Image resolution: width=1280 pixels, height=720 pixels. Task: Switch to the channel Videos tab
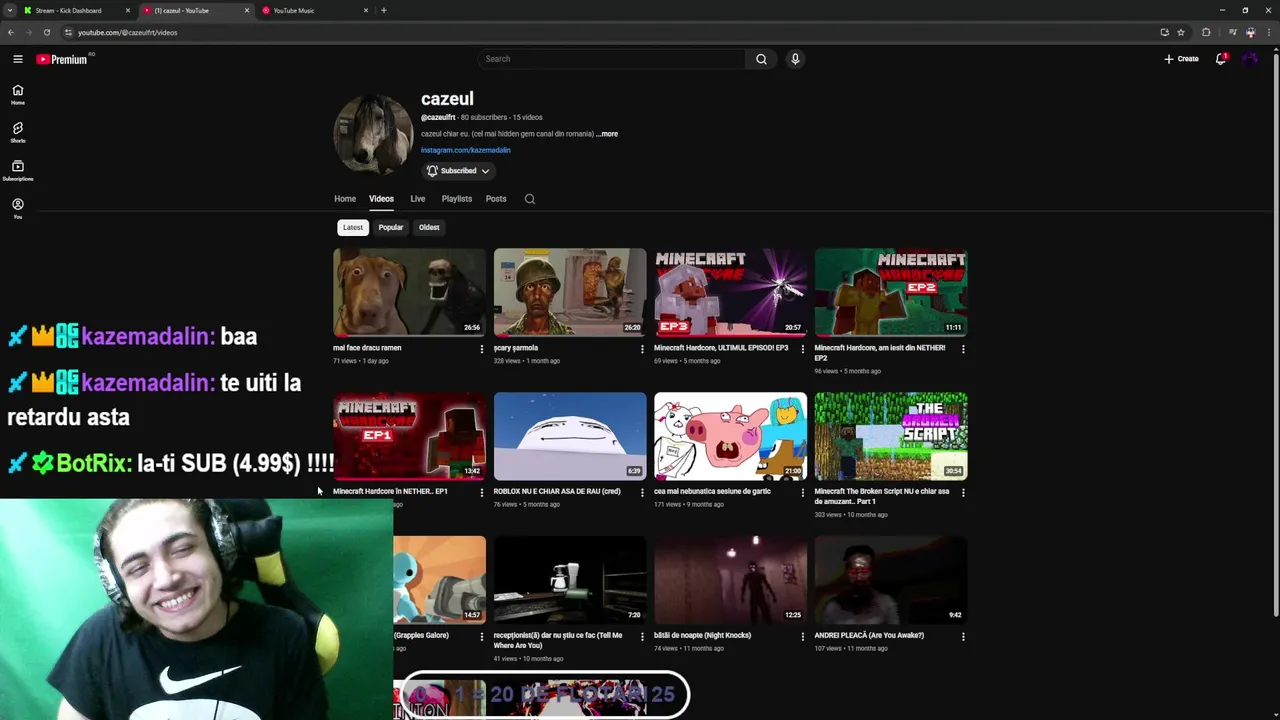pos(381,199)
